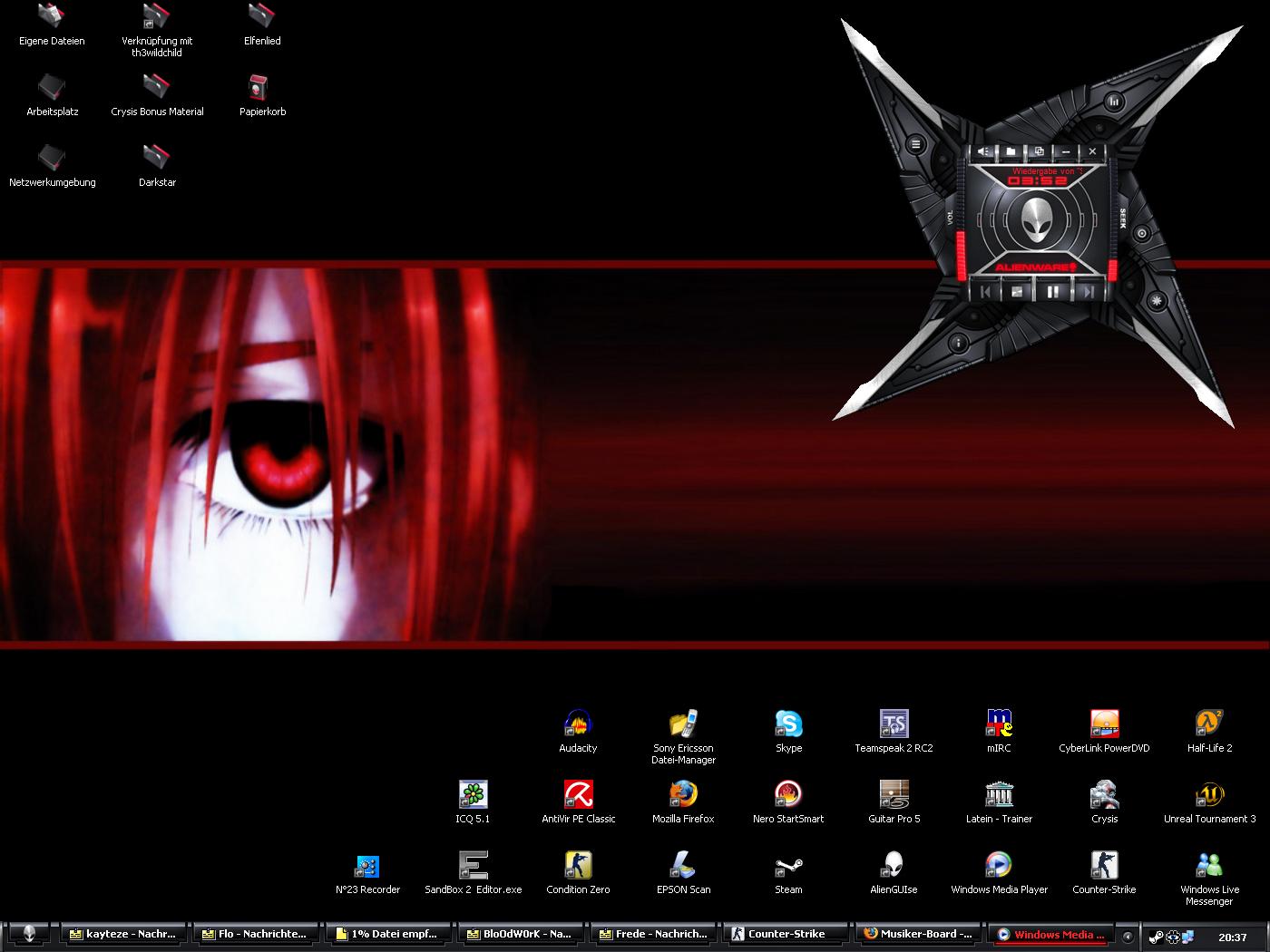Switch to BloOdWOrK taskbar window
The height and width of the screenshot is (952, 1270).
521,934
